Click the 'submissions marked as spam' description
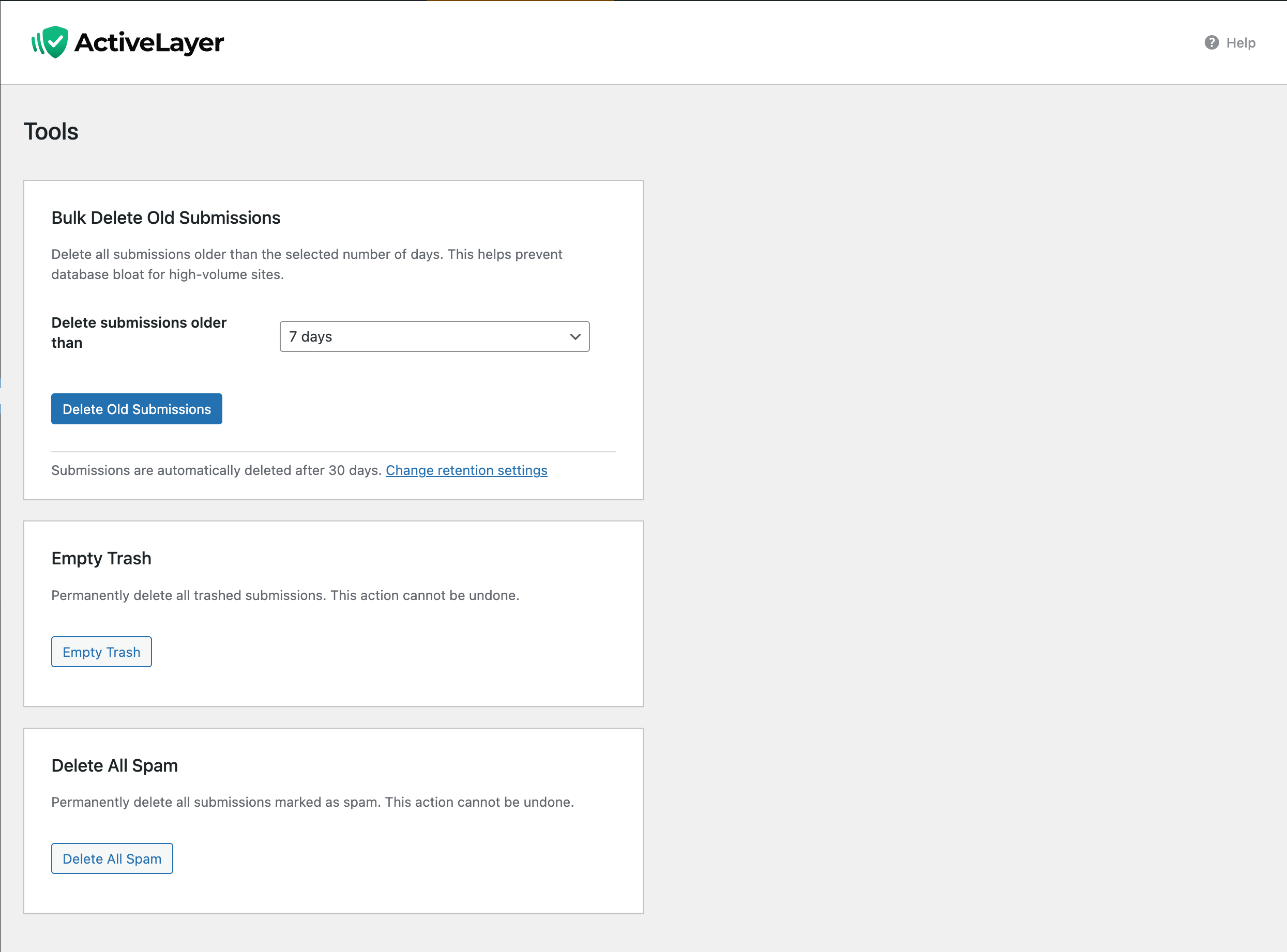 (312, 802)
